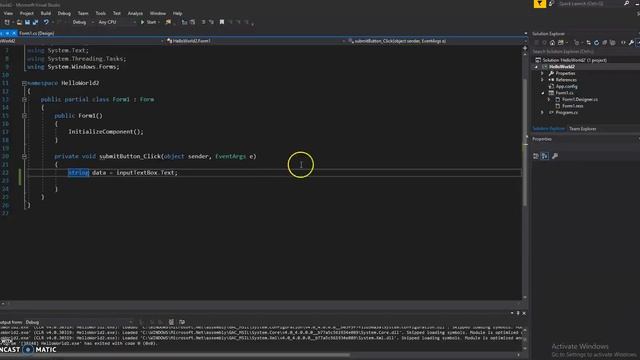
Task: Click Output panel Clear All icon
Action: click(x=171, y=322)
